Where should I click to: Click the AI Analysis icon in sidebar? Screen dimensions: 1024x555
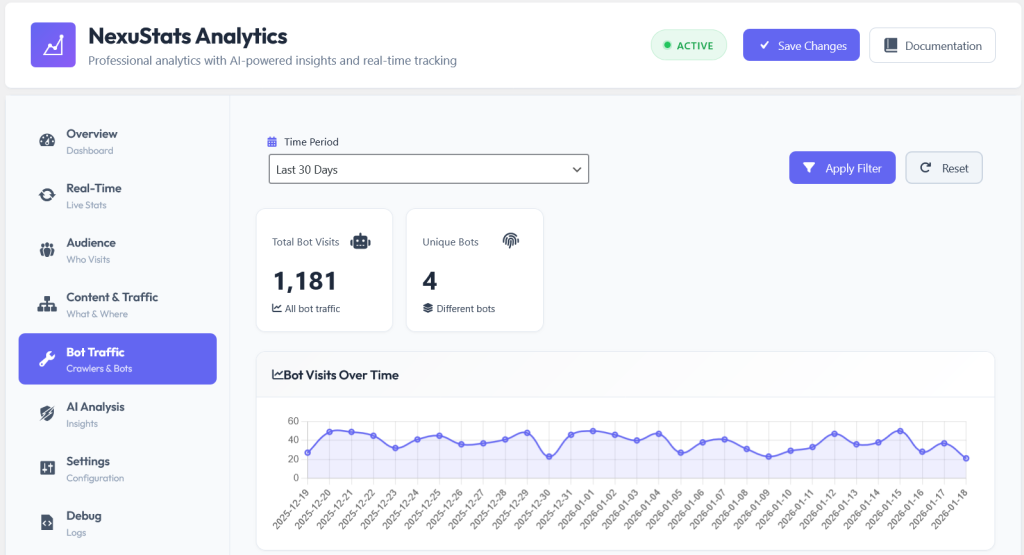pos(47,413)
